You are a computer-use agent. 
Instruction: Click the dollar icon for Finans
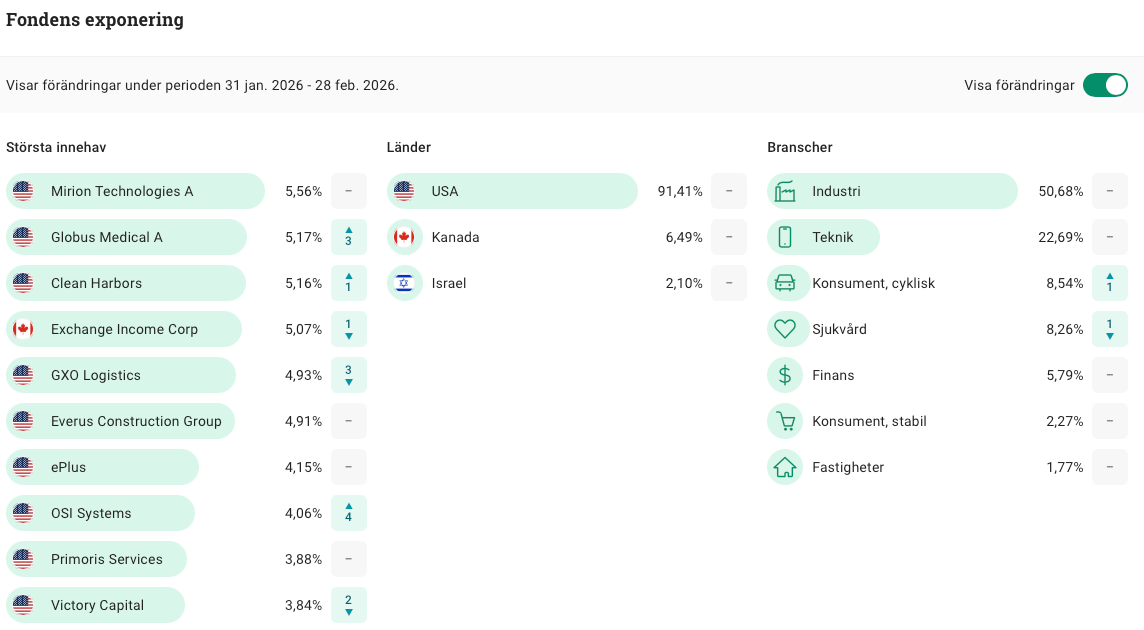[785, 375]
